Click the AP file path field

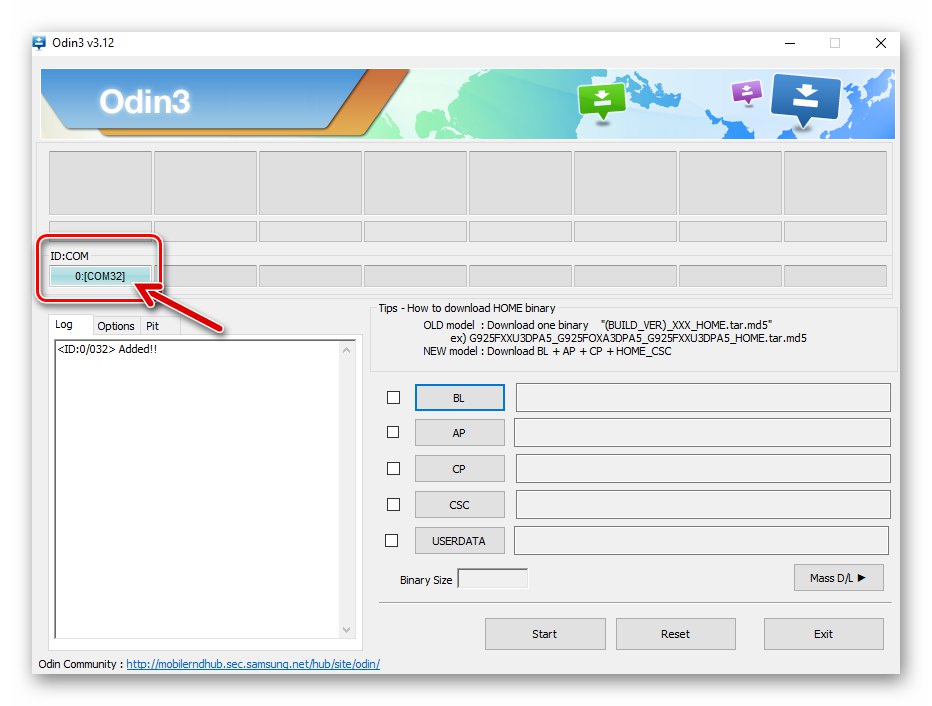click(702, 433)
